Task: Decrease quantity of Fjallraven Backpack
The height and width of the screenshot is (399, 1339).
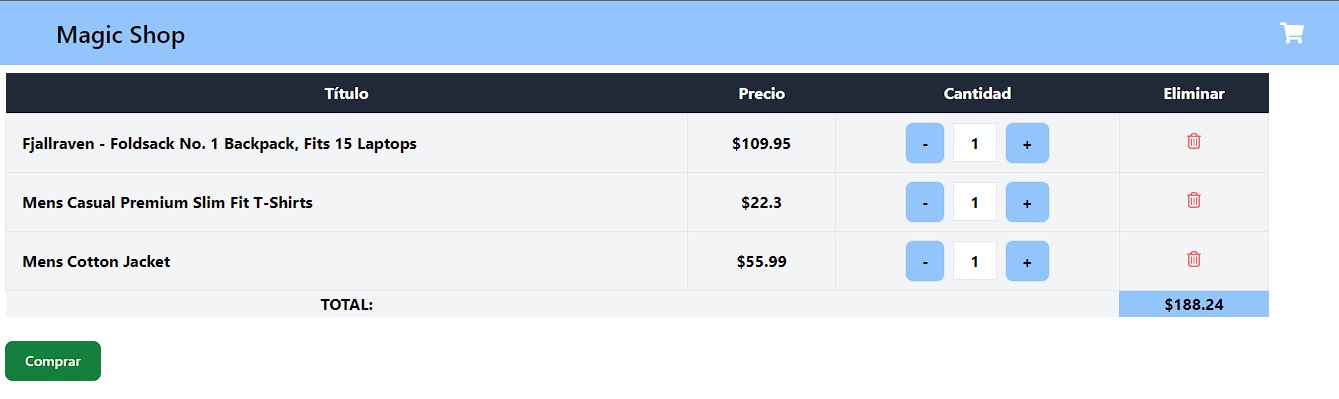Action: 925,143
